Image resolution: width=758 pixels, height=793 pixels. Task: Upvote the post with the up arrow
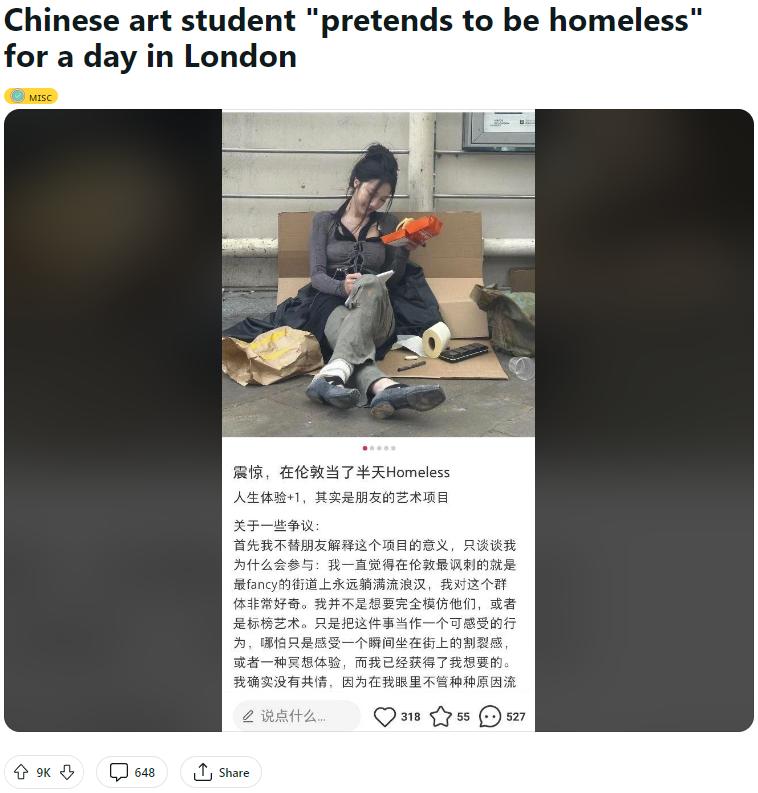21,772
